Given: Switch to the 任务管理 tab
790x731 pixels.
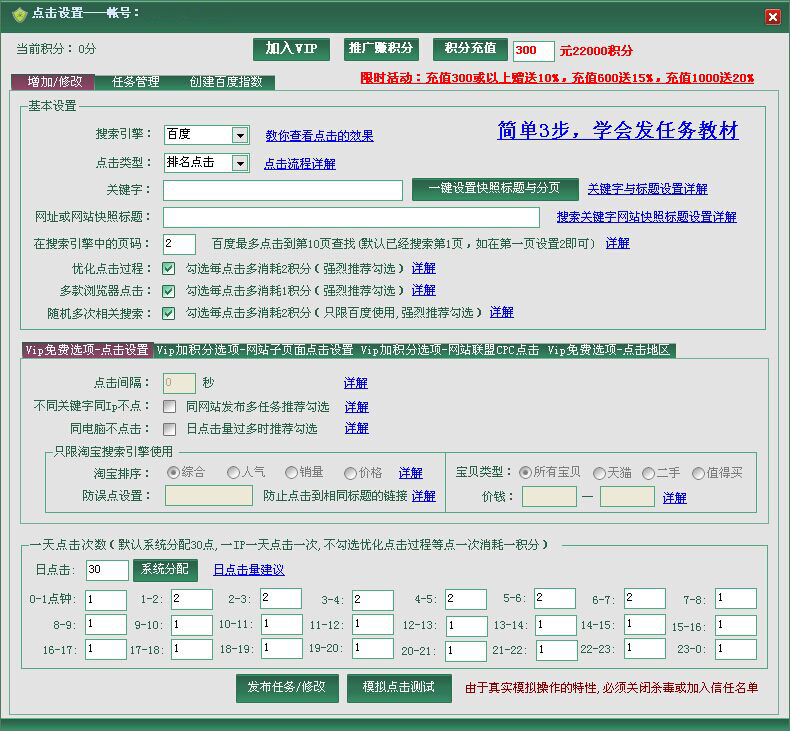Looking at the screenshot, I should click(x=135, y=82).
